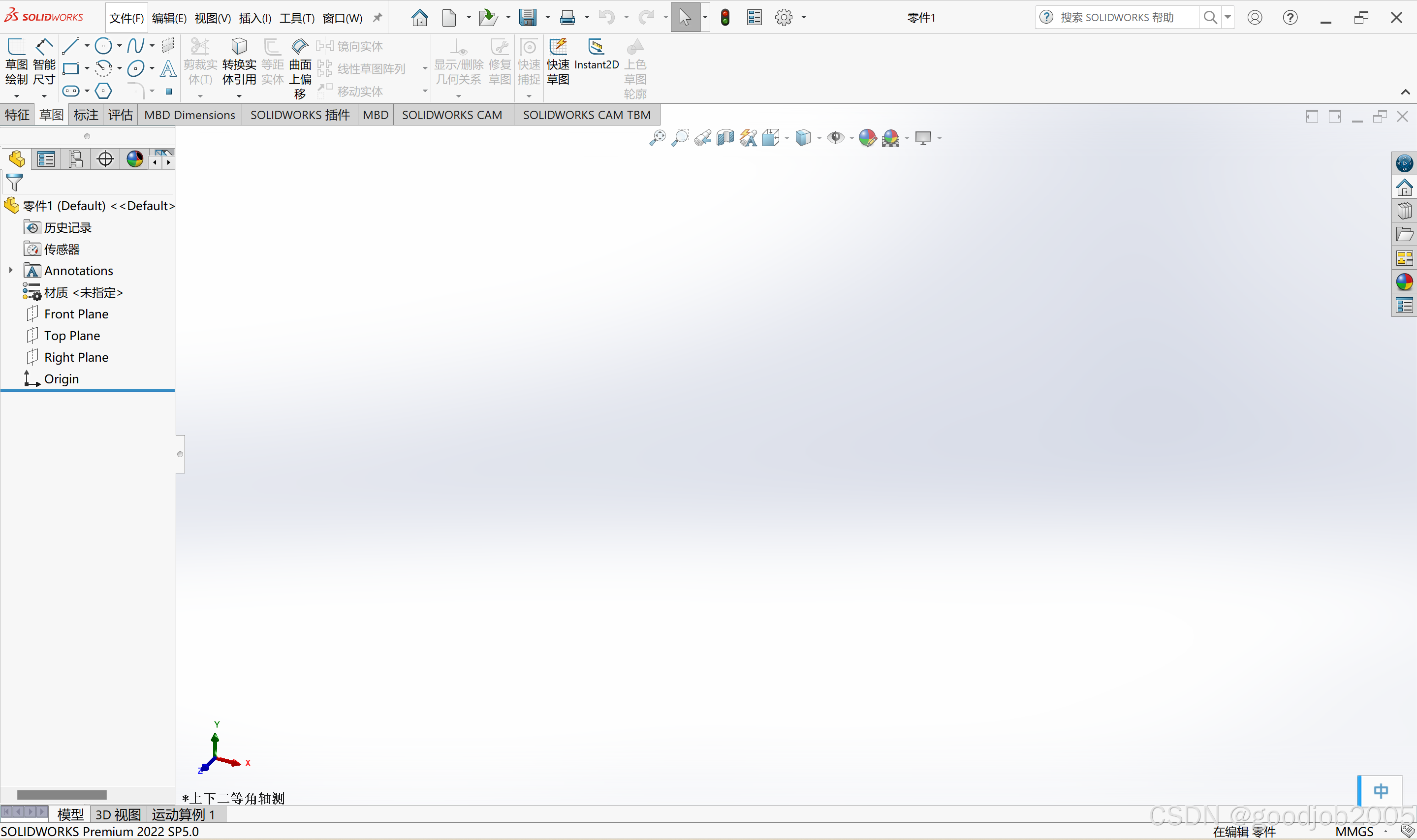1417x840 pixels.
Task: Click the Rebuild traffic light icon
Action: point(724,18)
